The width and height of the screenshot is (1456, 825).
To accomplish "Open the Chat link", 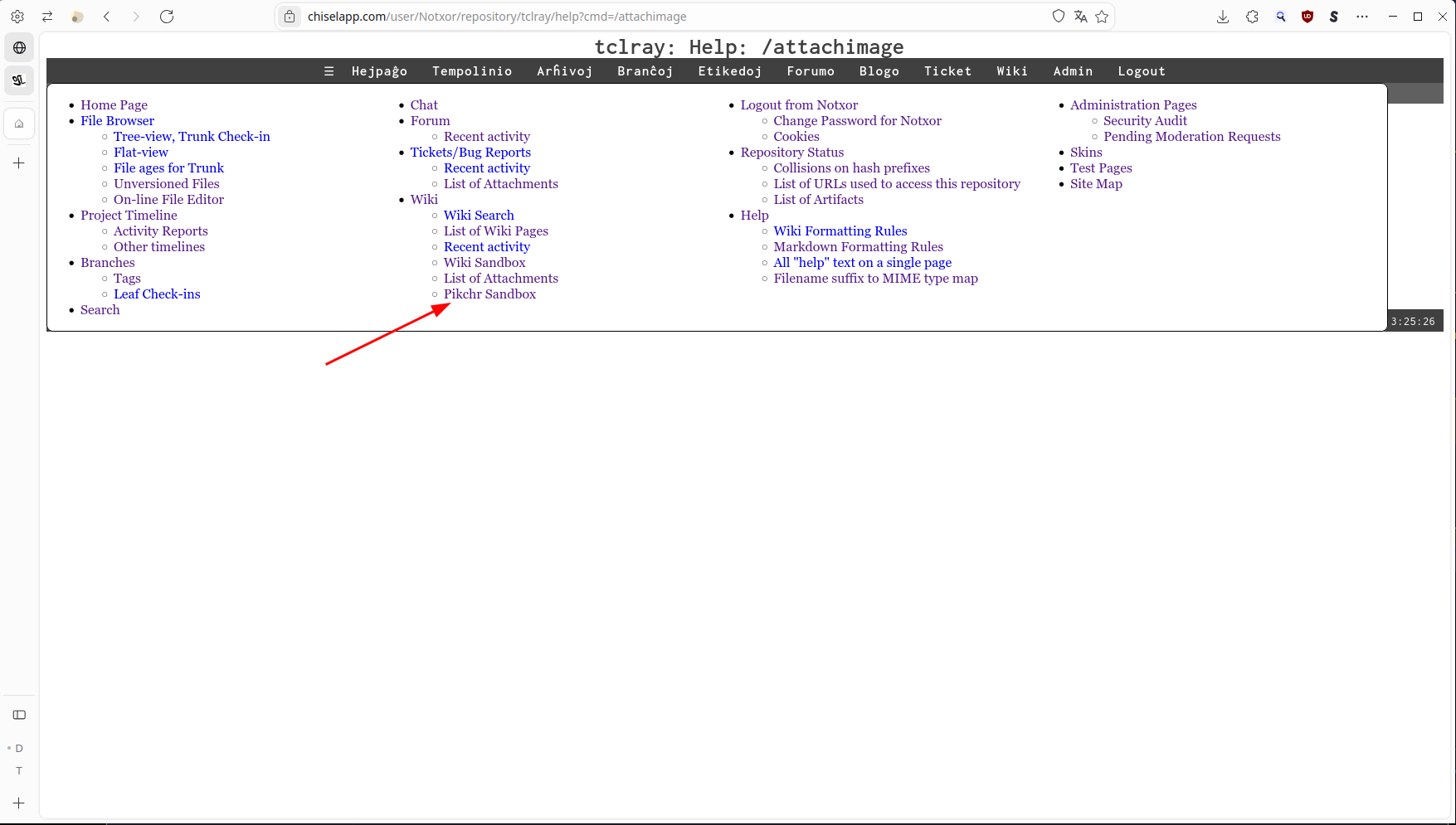I will (x=424, y=105).
